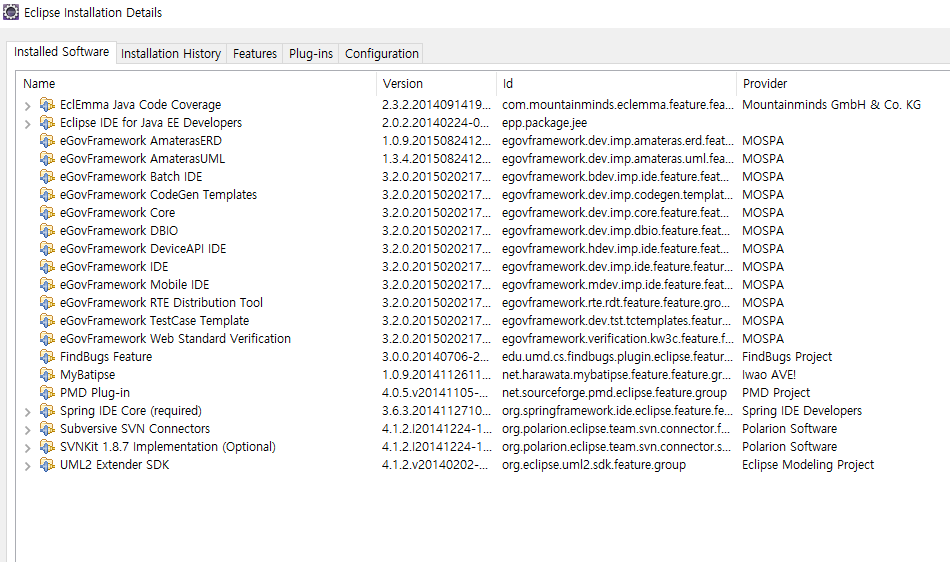Click the Eclipse Modeling Project provider cell
This screenshot has height=562, width=950.
[808, 465]
